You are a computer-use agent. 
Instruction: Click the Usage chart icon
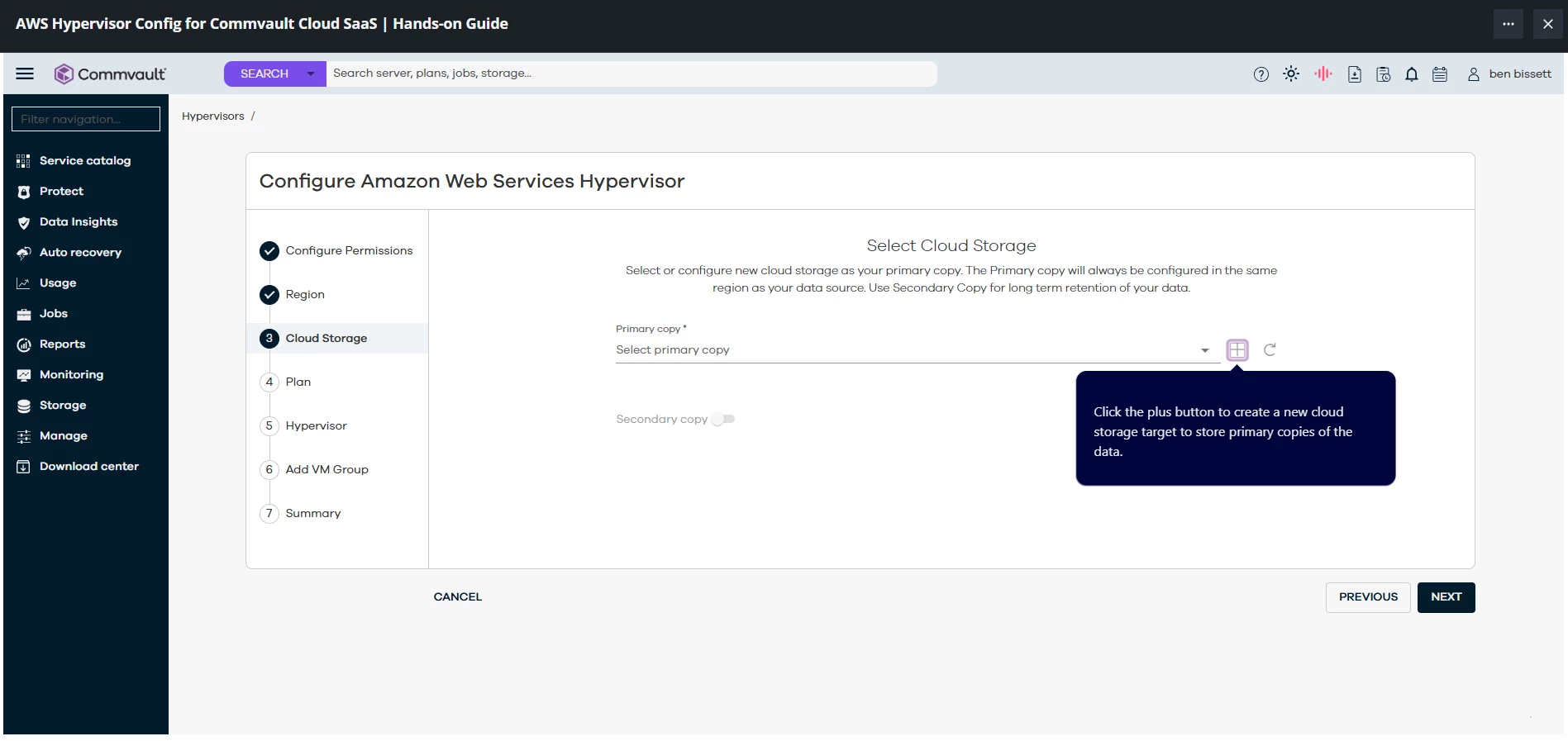click(23, 283)
